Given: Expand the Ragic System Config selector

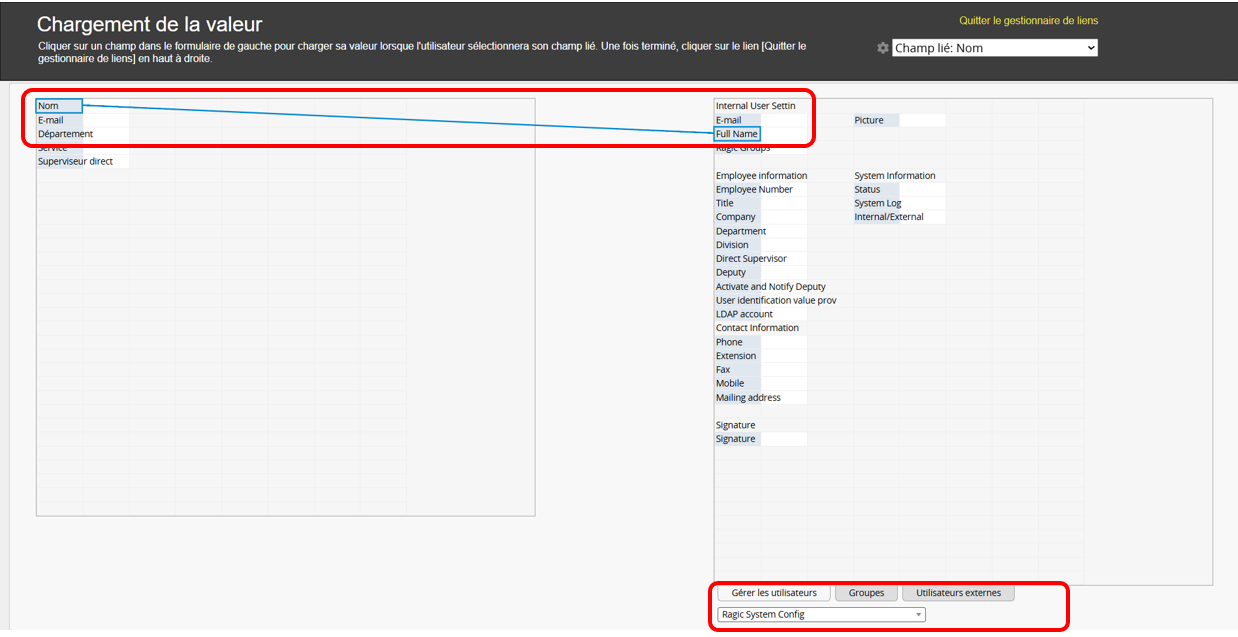Looking at the screenshot, I should 820,615.
